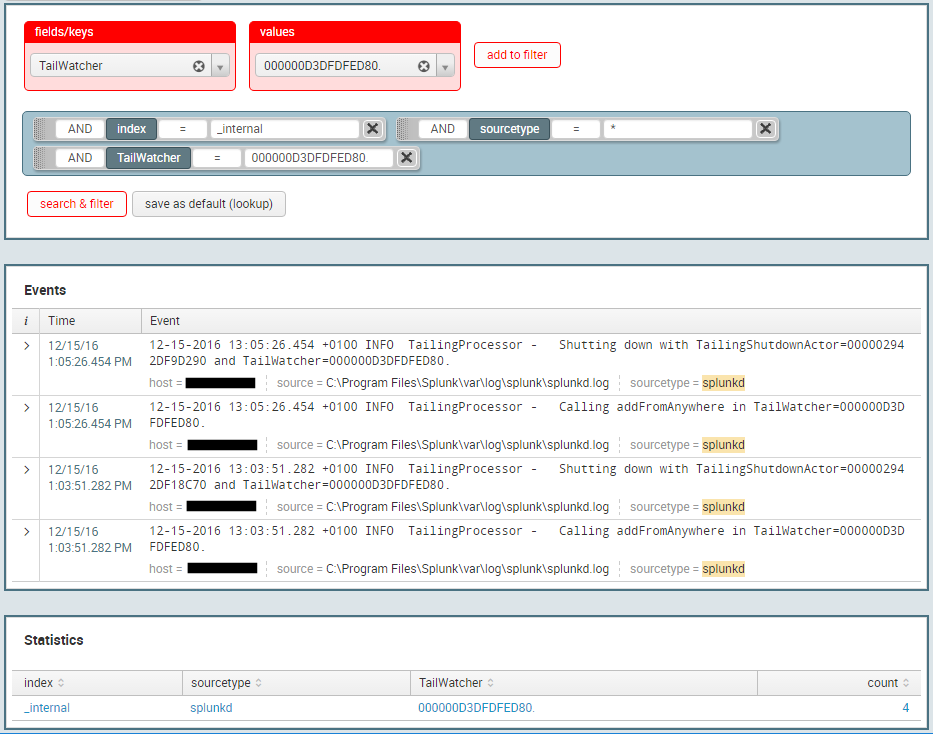Remove the index filter condition
Viewport: 933px width, 734px height.
click(372, 128)
